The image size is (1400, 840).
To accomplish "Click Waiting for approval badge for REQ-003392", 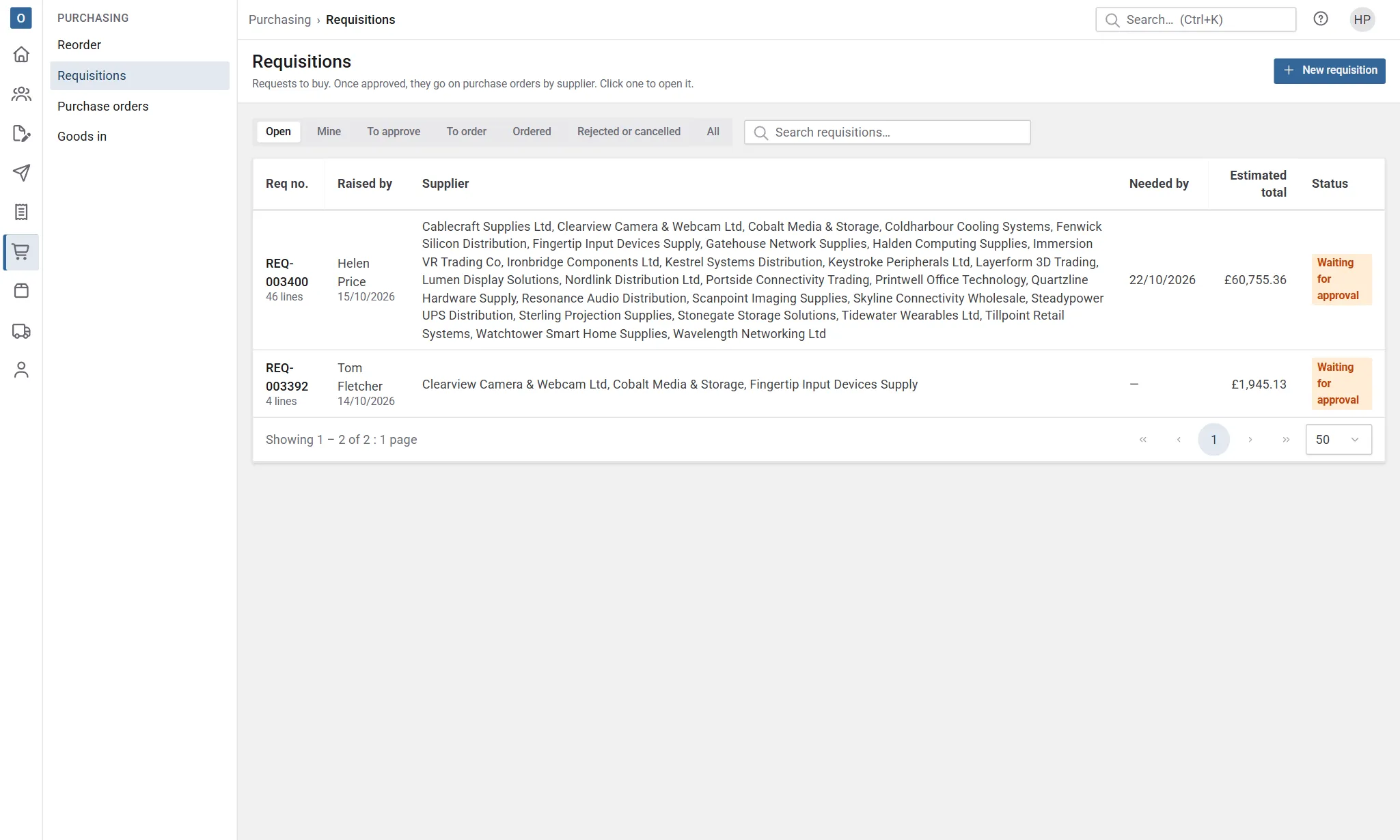I will pos(1341,384).
